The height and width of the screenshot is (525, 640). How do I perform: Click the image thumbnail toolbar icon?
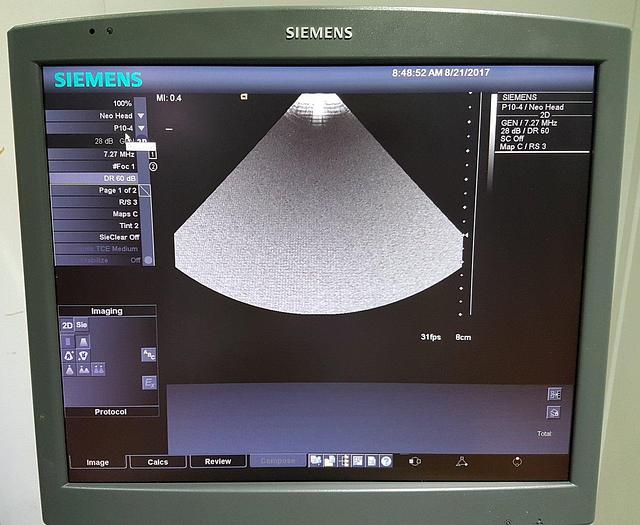coord(358,461)
